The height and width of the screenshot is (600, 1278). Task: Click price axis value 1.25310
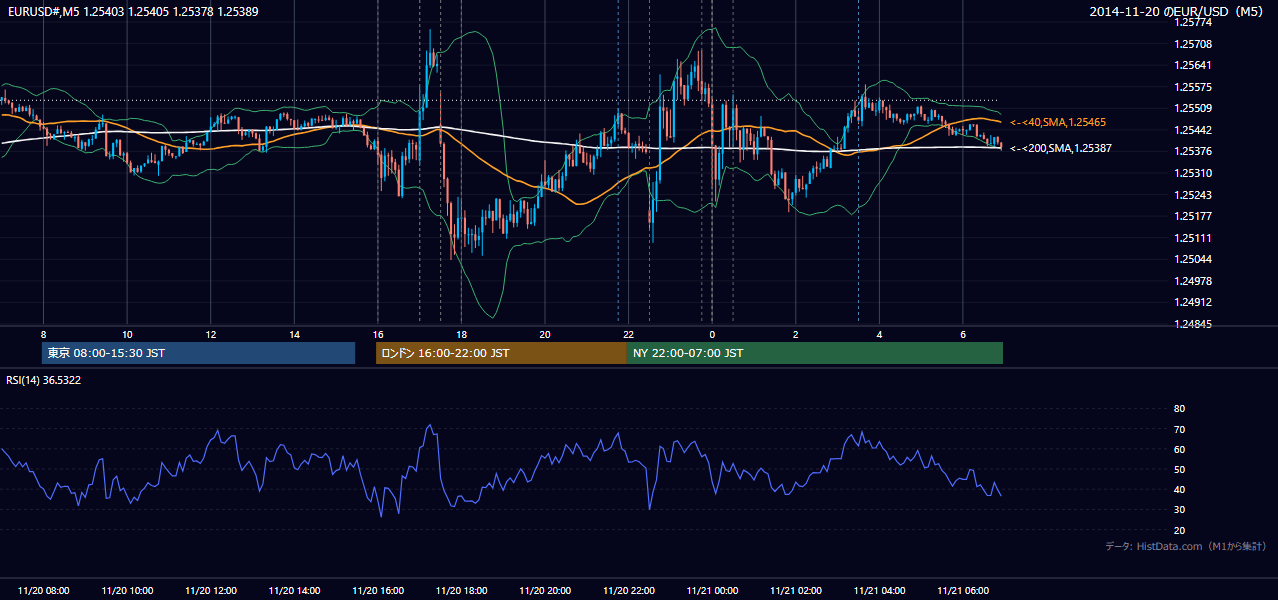(x=1193, y=173)
